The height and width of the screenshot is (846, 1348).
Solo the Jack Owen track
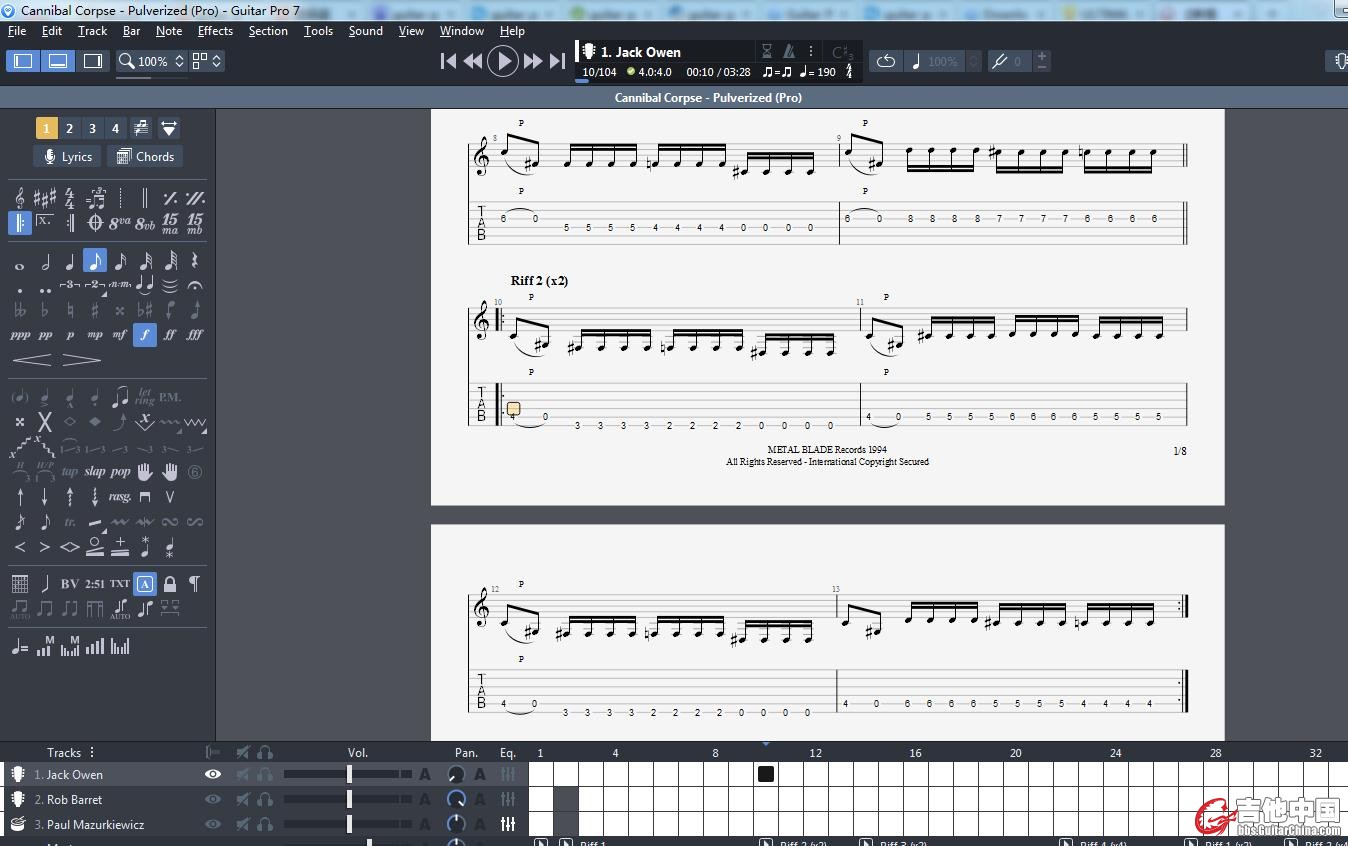[265, 775]
